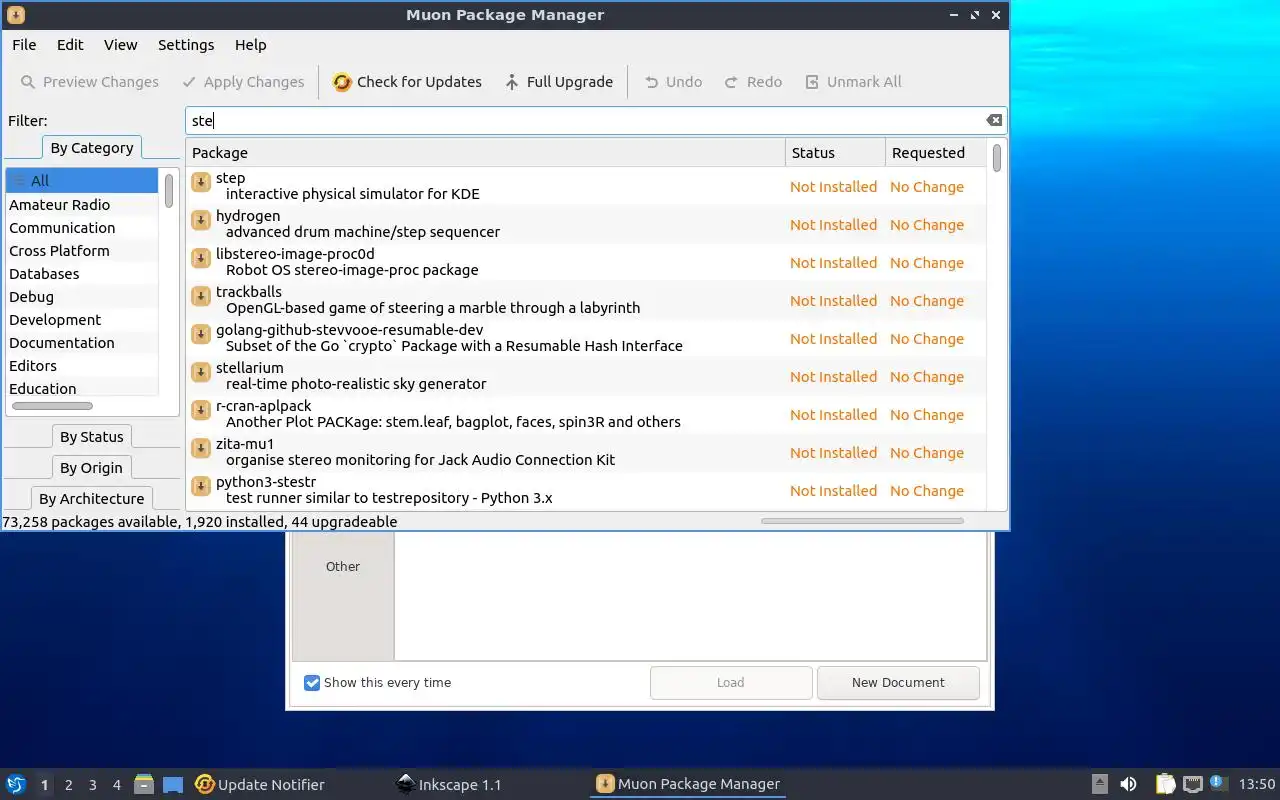Click the Muon icon in the title bar
Image resolution: width=1280 pixels, height=800 pixels.
(16, 15)
